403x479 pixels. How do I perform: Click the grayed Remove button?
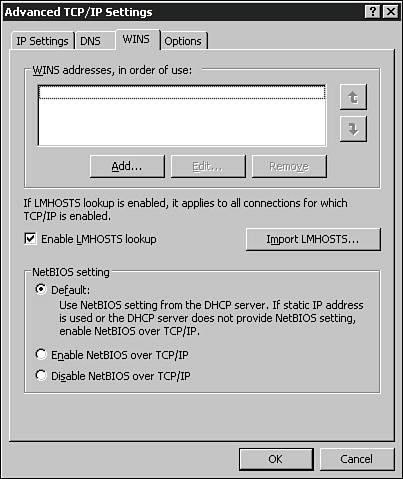289,166
